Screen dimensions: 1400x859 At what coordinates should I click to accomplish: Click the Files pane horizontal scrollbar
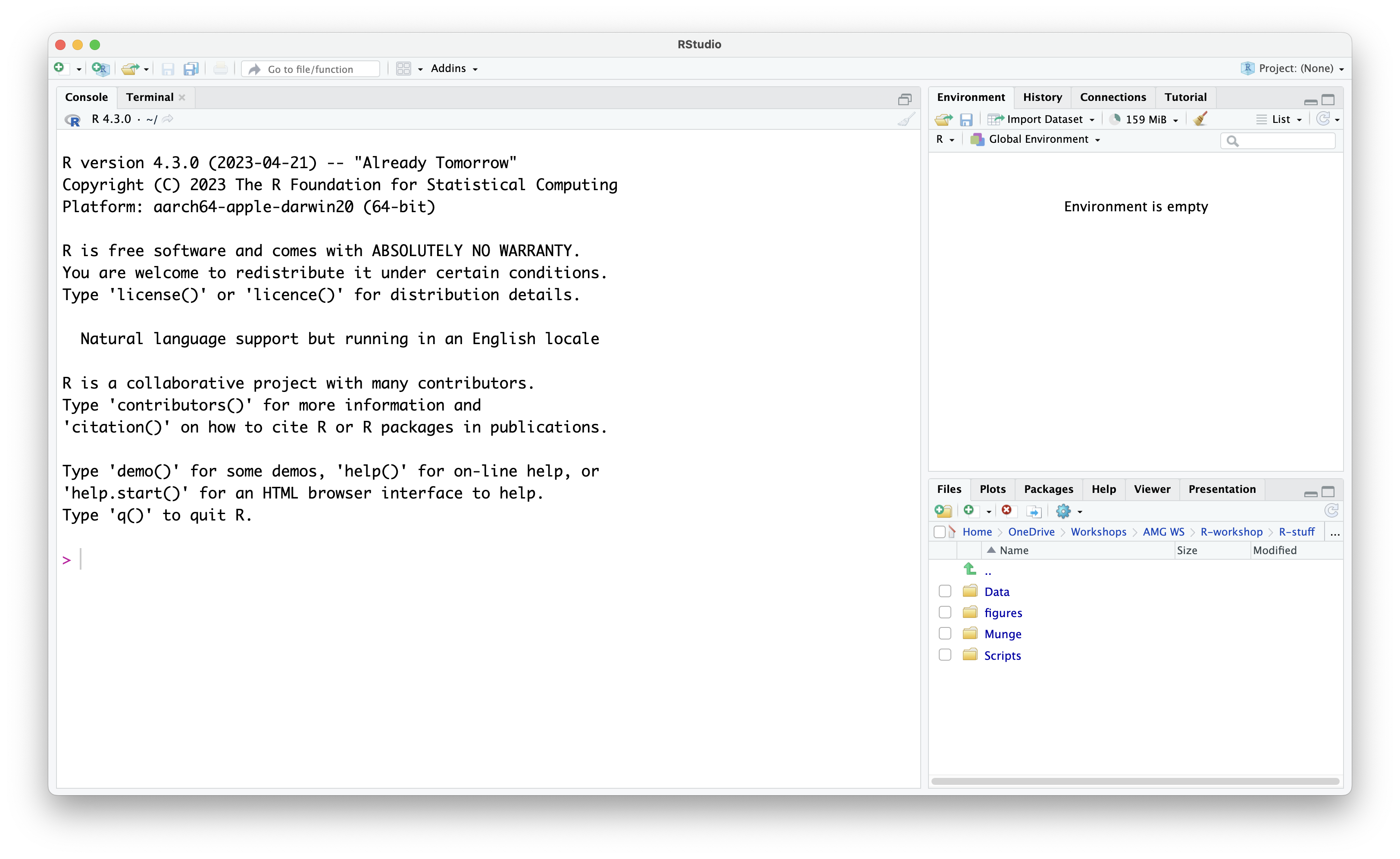[1135, 781]
